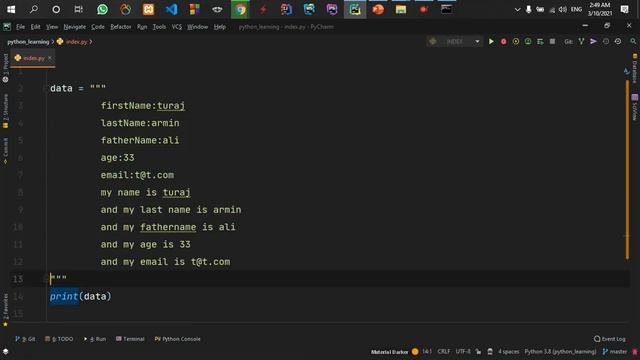Open the Edit menu
The image size is (640, 360).
[36, 27]
